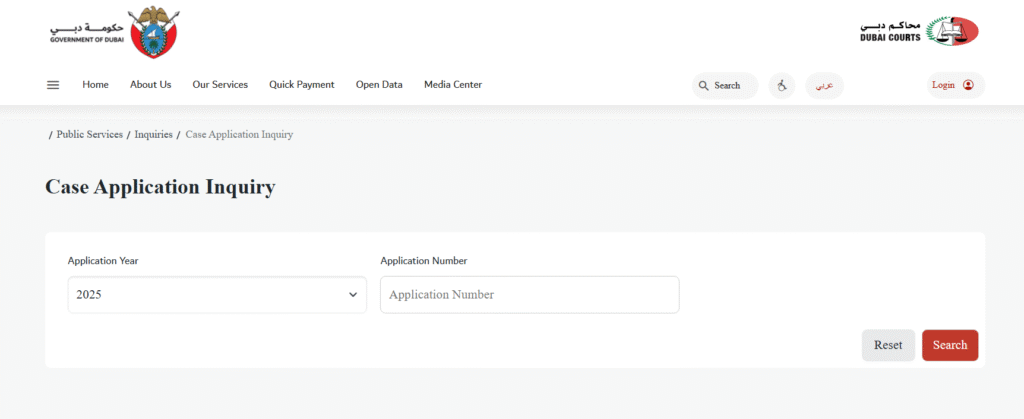The image size is (1024, 419).
Task: Submit the inquiry with red Search button
Action: click(x=949, y=345)
